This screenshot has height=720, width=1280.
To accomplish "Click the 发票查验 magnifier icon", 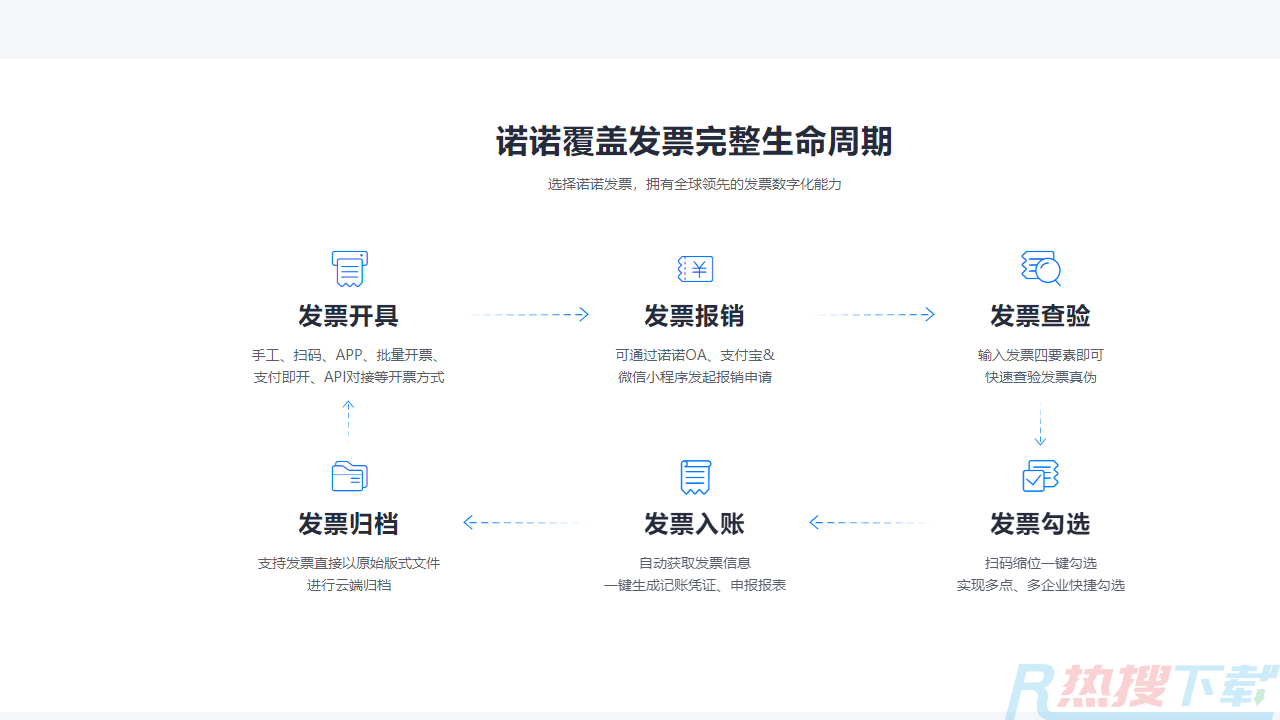I will coord(1041,269).
